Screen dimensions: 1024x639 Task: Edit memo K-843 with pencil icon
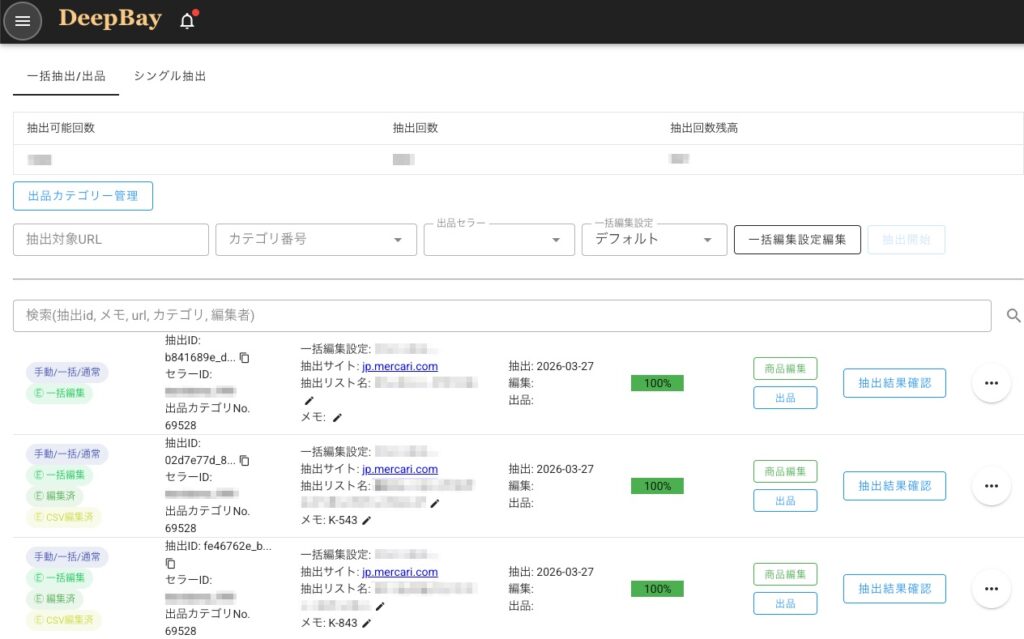(367, 623)
